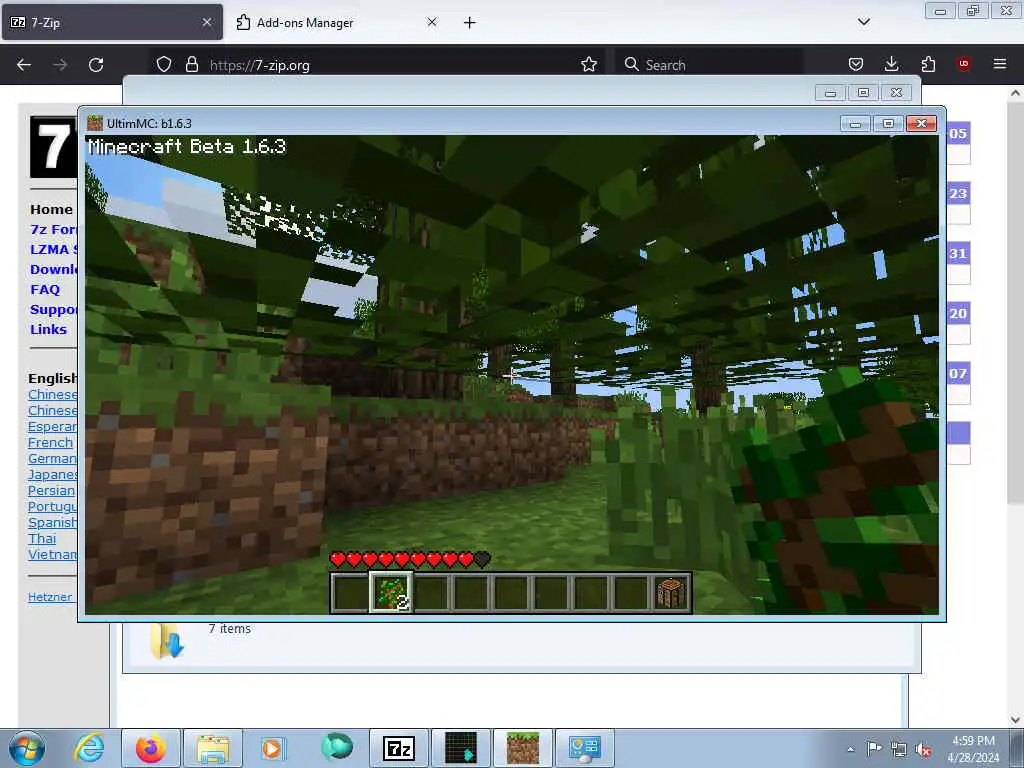Open Windows Media Player from taskbar

271,748
